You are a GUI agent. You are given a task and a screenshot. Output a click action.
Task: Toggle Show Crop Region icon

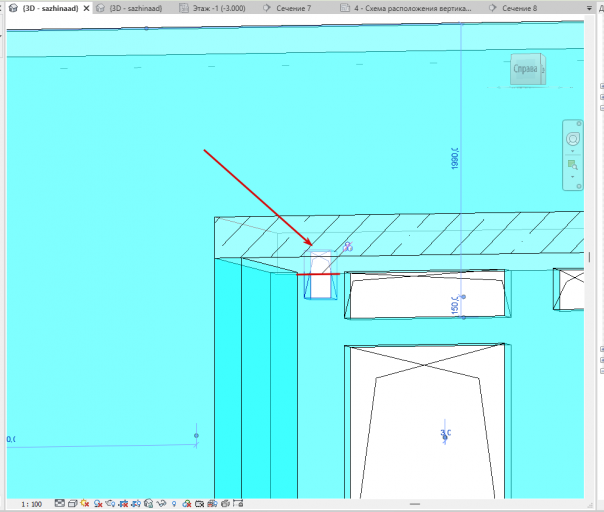coord(136,504)
